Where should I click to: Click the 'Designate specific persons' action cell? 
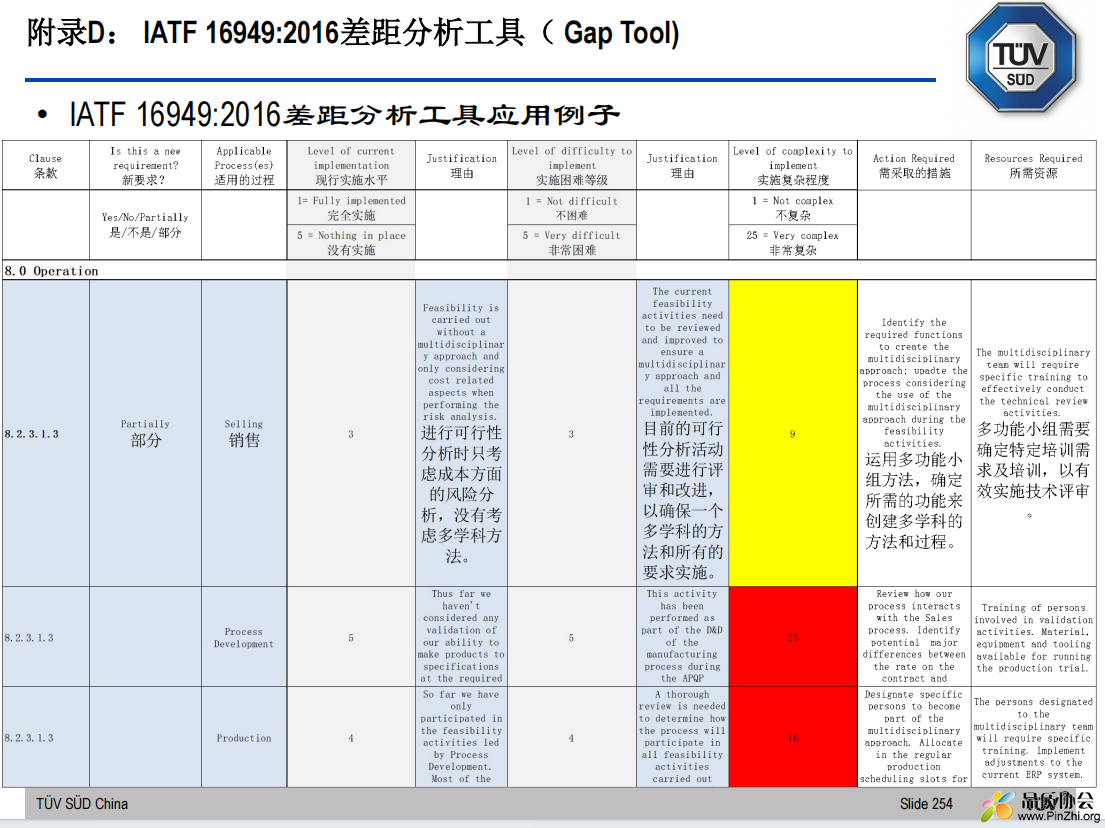pos(914,737)
